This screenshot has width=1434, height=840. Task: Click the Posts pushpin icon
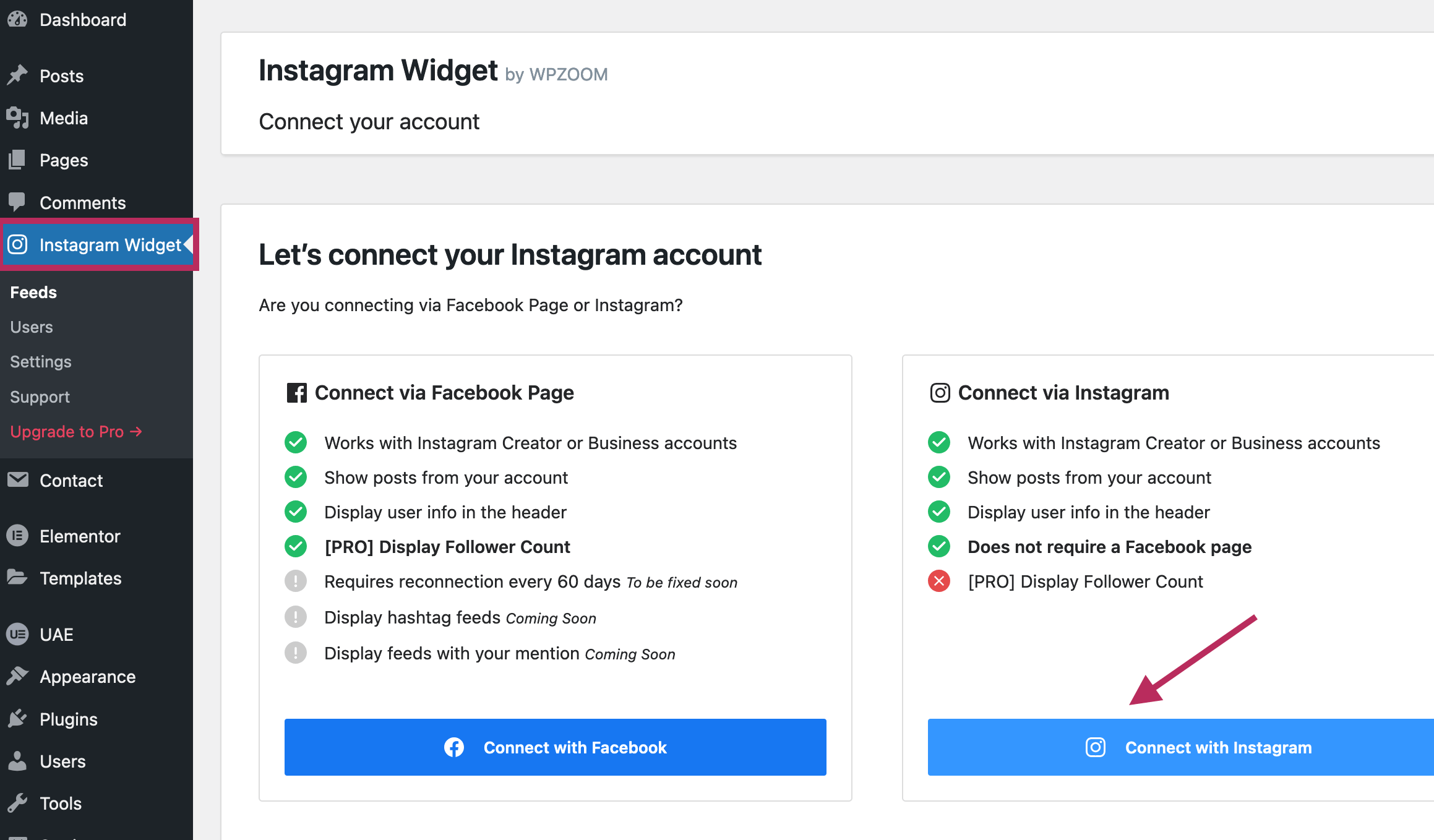point(17,75)
